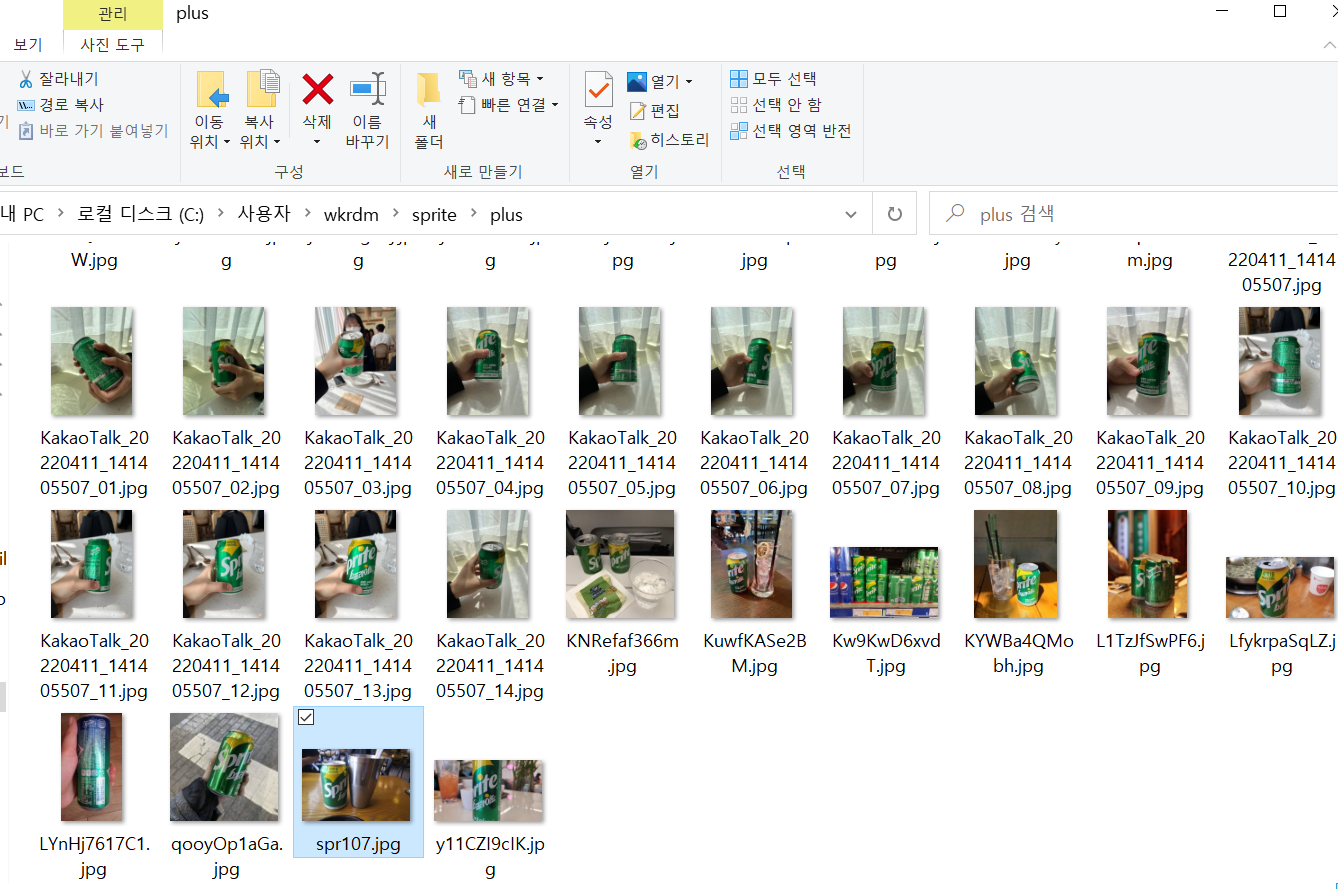The width and height of the screenshot is (1338, 889).
Task: Select thumbnail KakaoTalk_20220411_141405507_10.jpg
Action: (x=1280, y=361)
